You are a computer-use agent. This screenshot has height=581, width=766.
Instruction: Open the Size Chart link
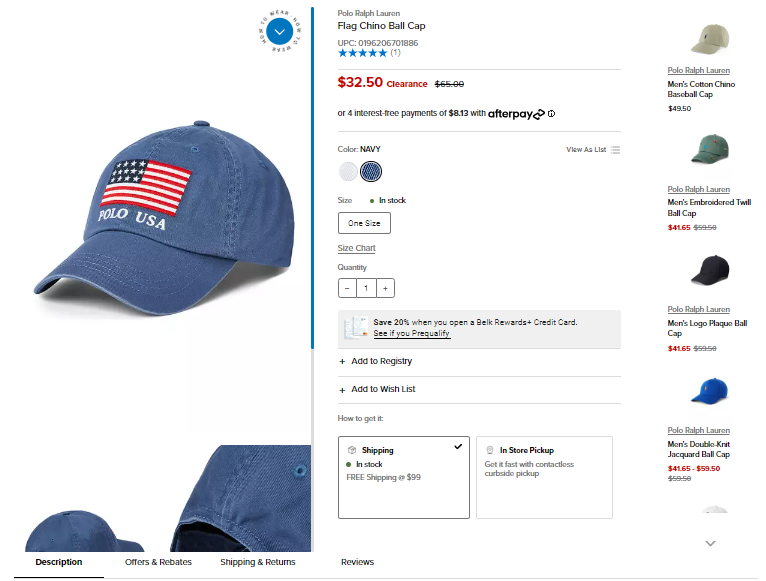pos(357,248)
